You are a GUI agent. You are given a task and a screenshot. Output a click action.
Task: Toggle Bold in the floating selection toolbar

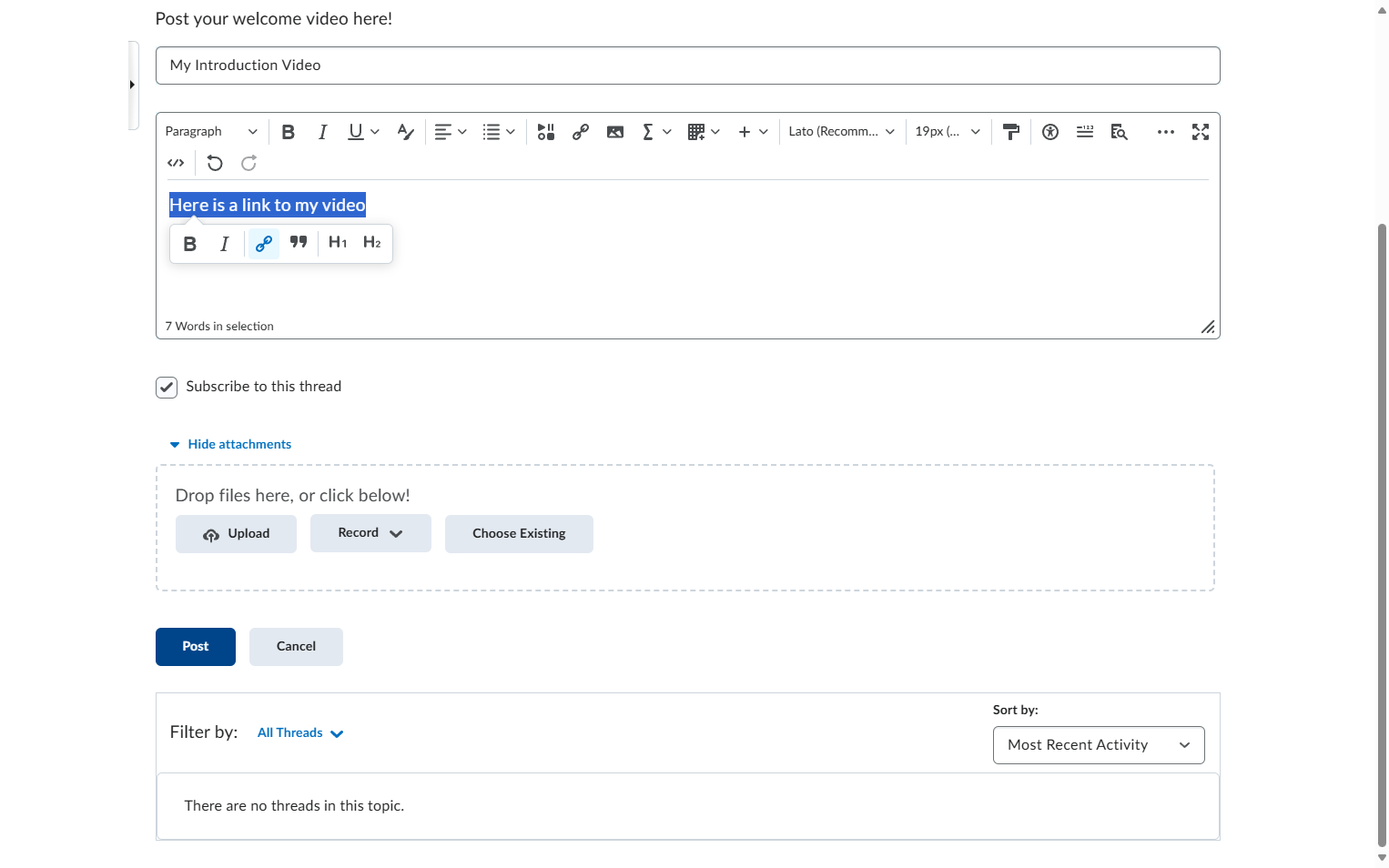click(190, 244)
